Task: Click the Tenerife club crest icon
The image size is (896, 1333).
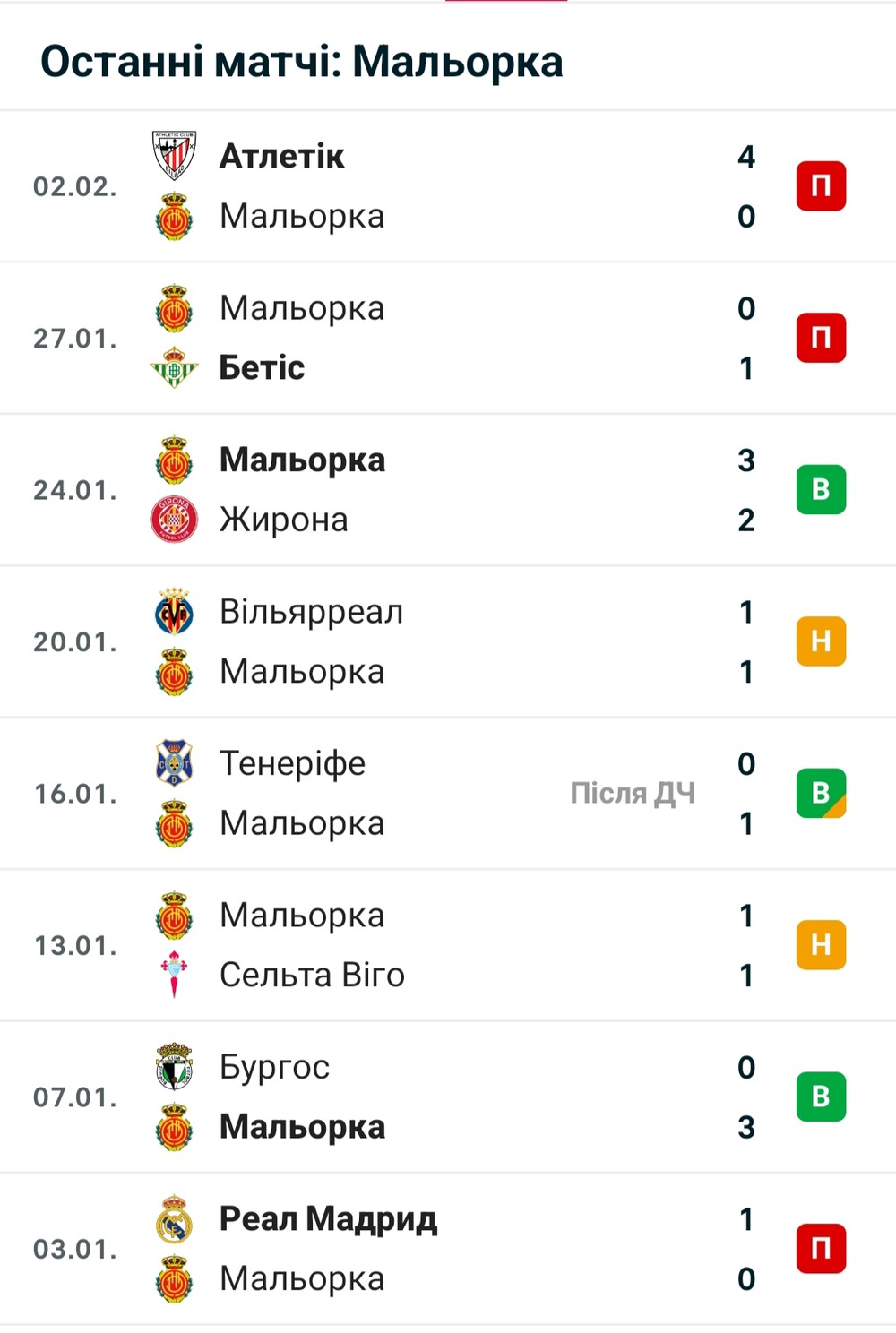Action: click(174, 763)
